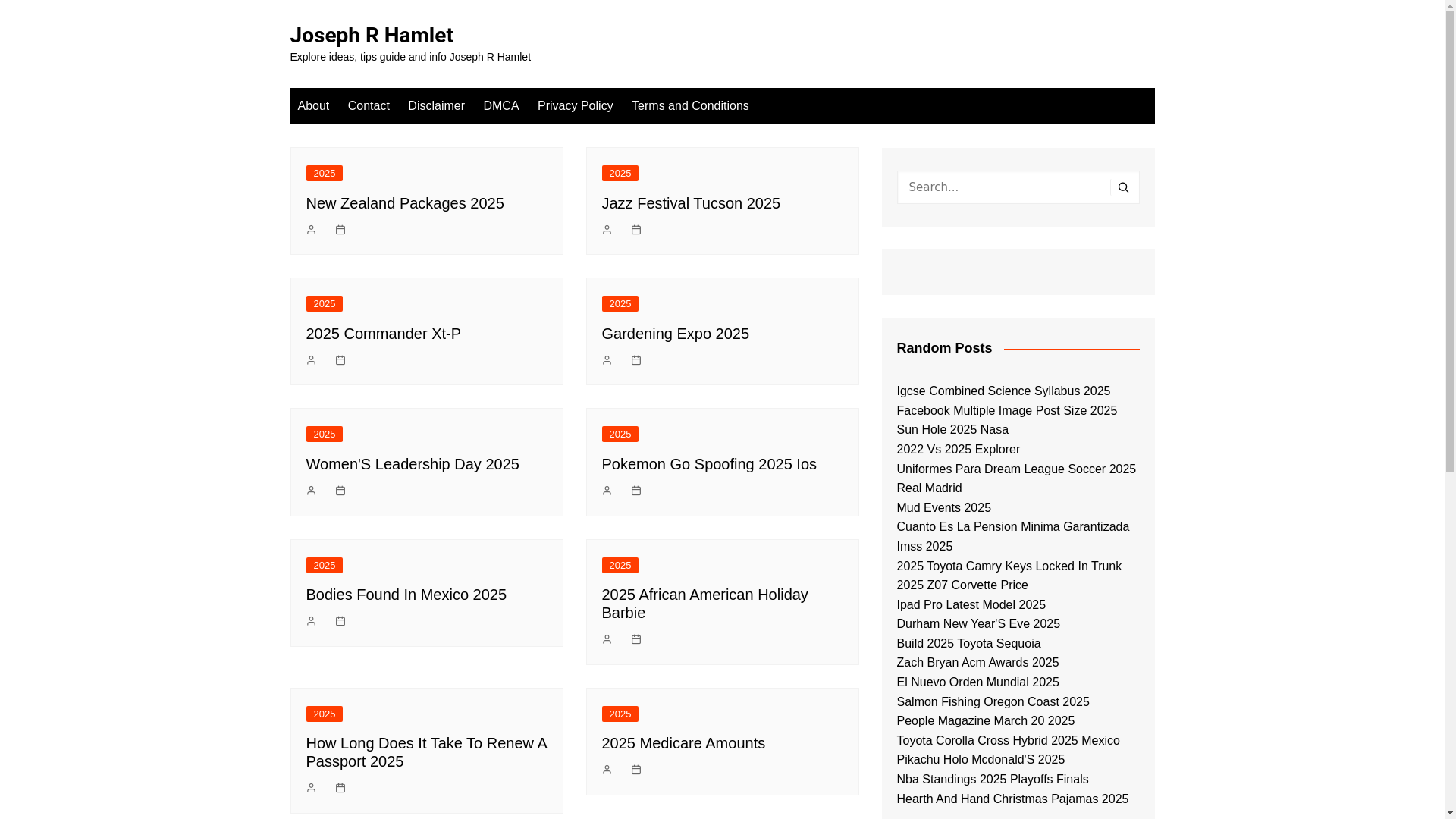Screen dimensions: 1456x819
Task: Click the search magnifier button
Action: click(1124, 187)
